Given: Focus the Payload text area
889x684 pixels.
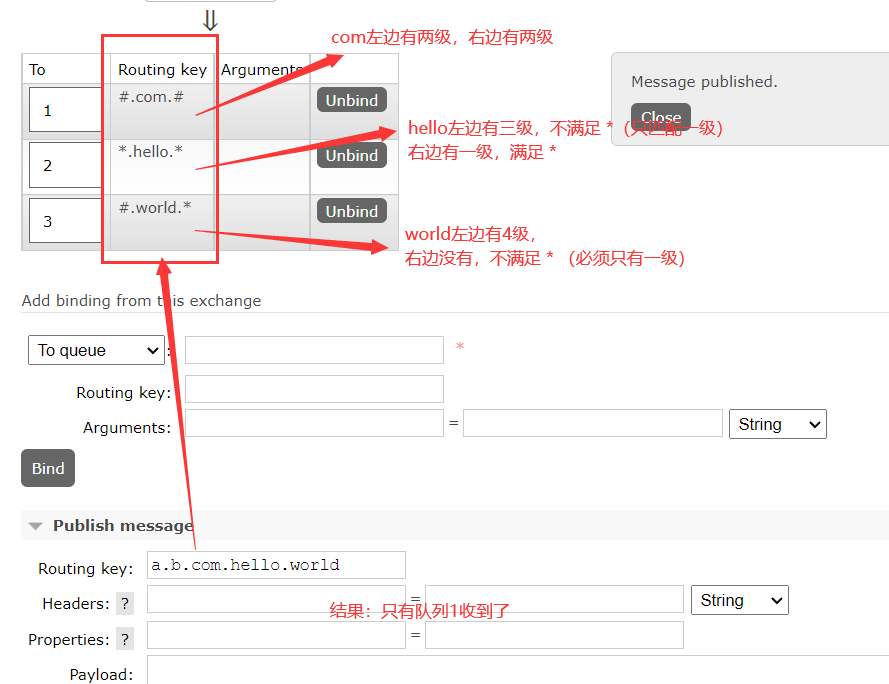Looking at the screenshot, I should tap(518, 670).
